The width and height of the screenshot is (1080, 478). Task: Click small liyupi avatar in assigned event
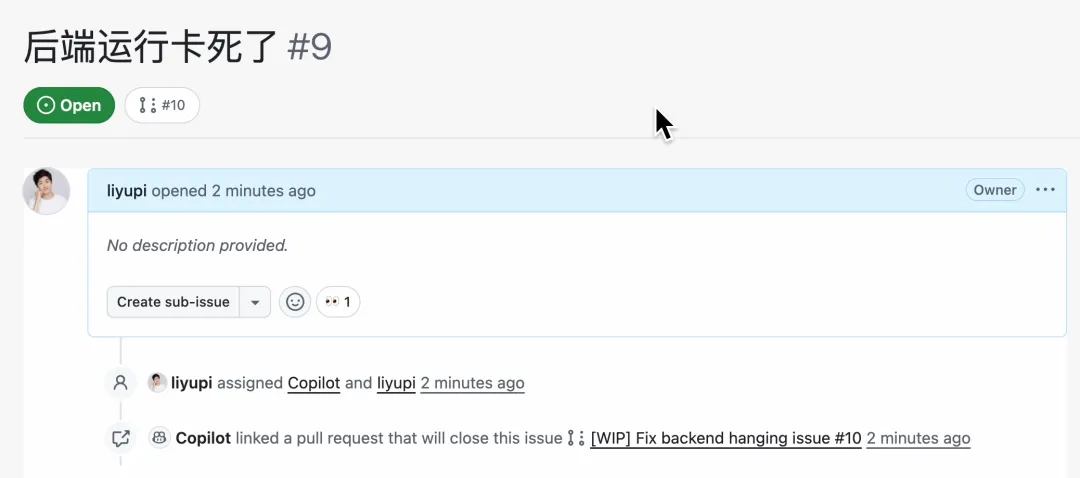click(x=157, y=383)
